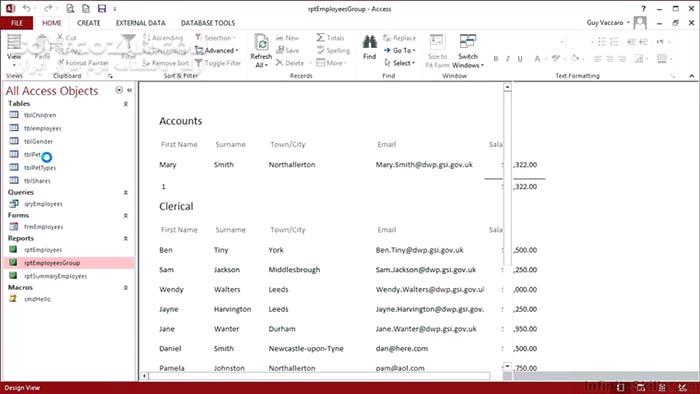Click the Cut scissors button

point(67,37)
